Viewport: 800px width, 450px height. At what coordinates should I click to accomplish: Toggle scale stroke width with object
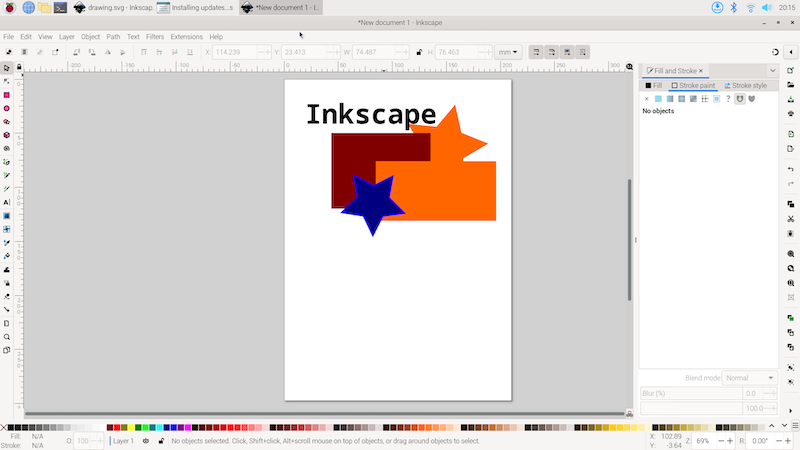point(536,52)
